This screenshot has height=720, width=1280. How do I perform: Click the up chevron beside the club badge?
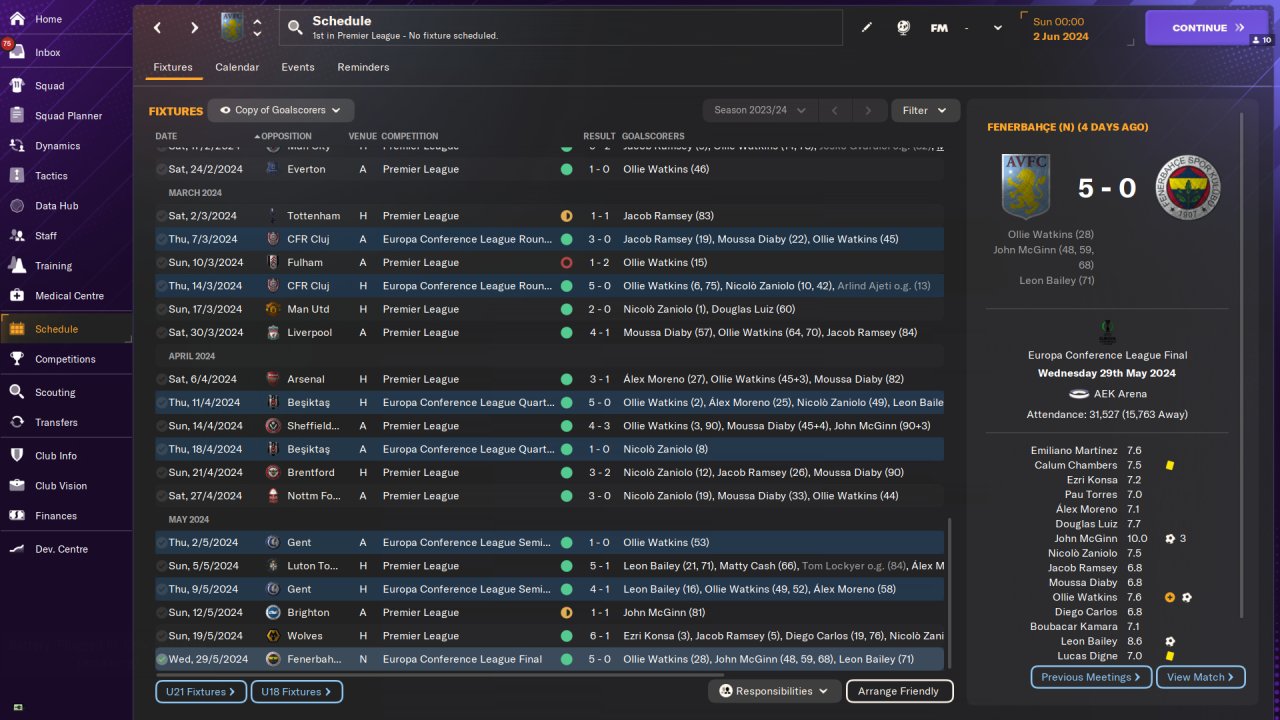[x=257, y=21]
